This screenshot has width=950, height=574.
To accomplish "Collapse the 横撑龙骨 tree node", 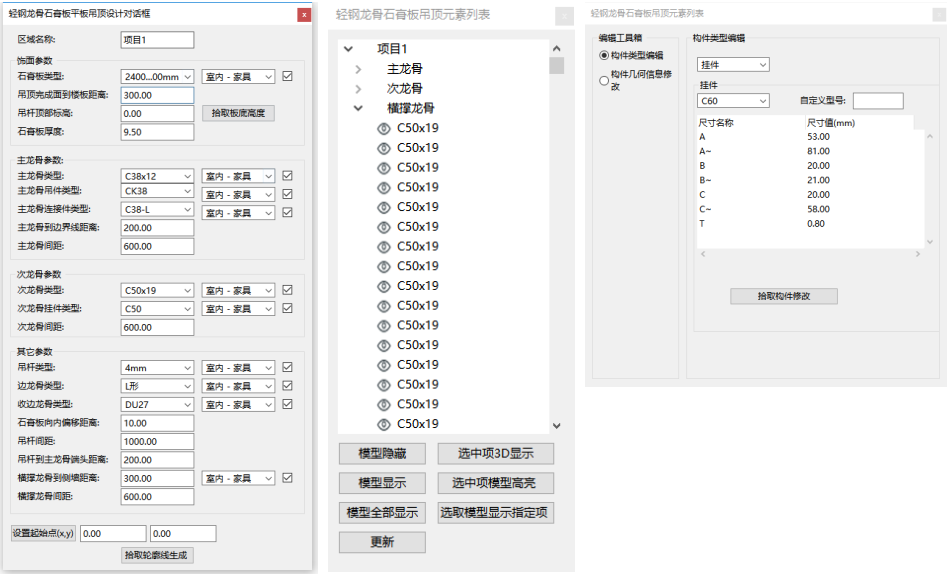I will pyautogui.click(x=358, y=108).
